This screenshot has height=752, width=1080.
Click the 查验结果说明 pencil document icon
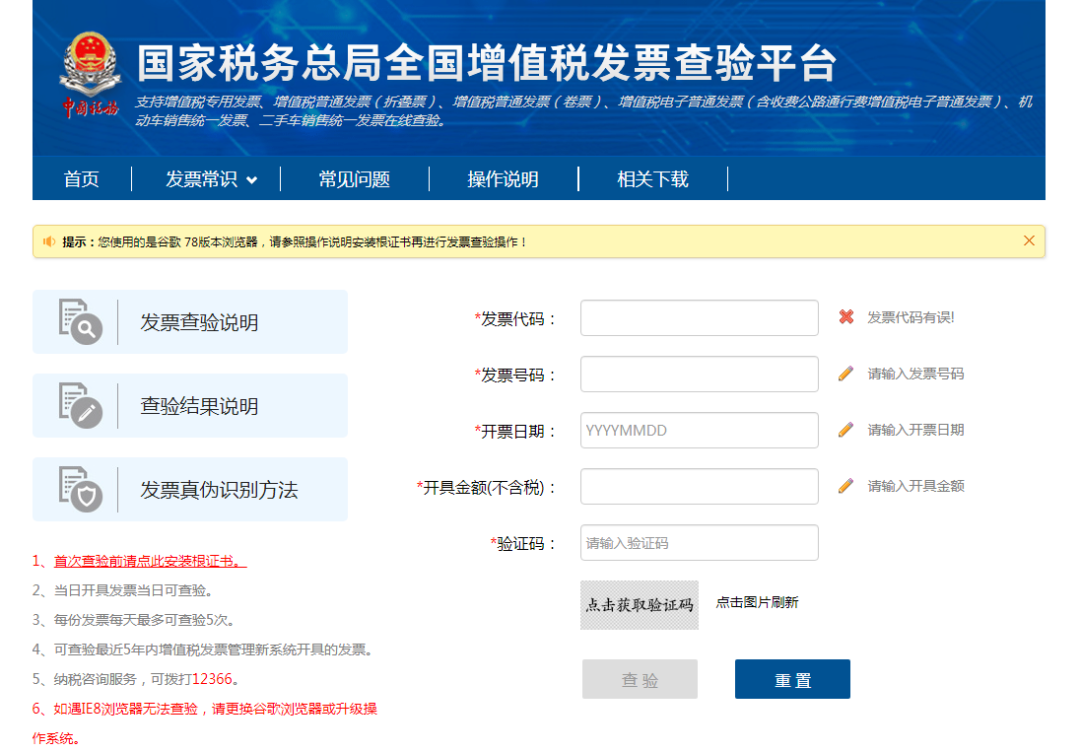click(x=79, y=404)
